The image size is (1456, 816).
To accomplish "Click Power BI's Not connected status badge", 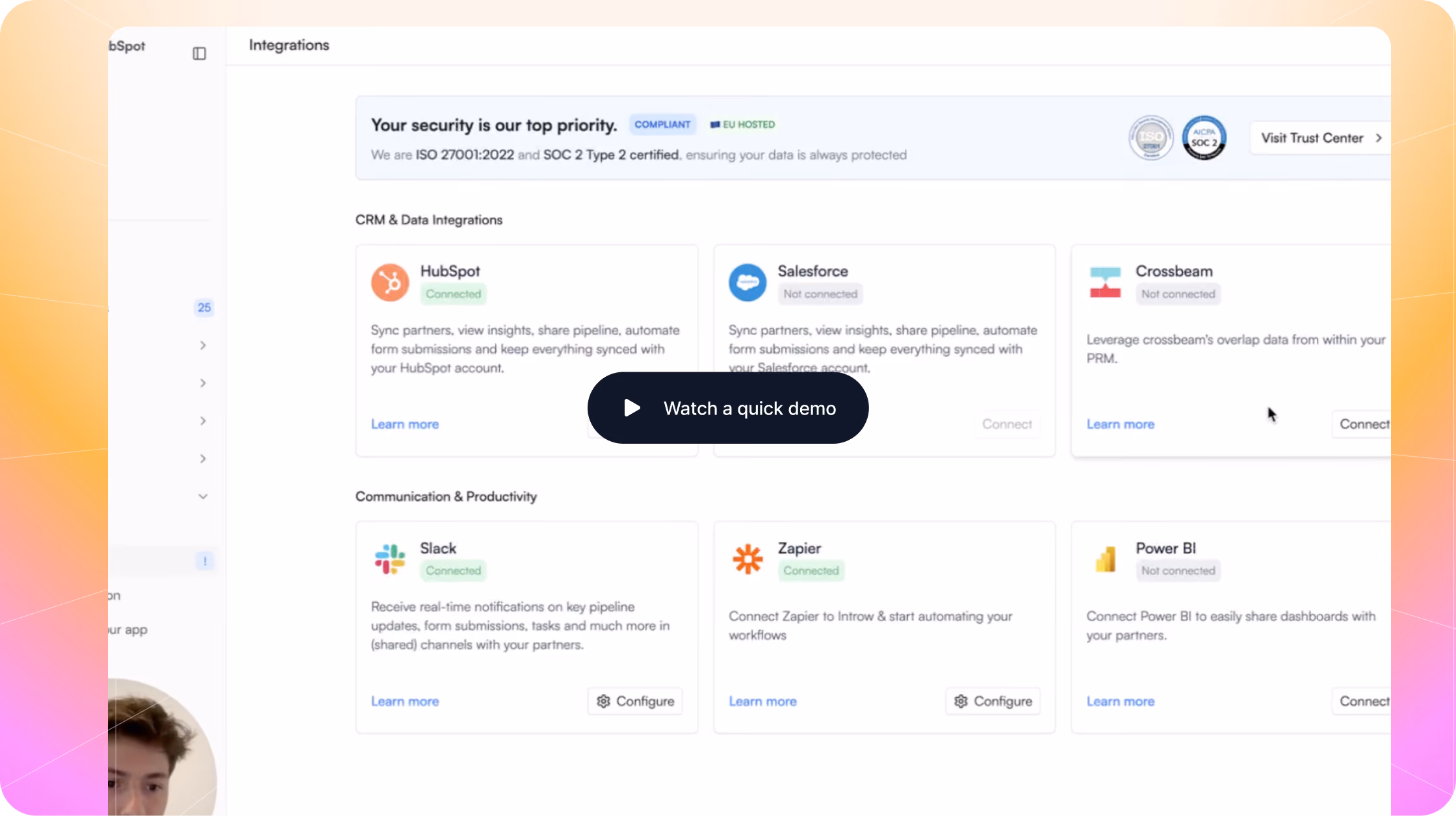I will (1178, 570).
